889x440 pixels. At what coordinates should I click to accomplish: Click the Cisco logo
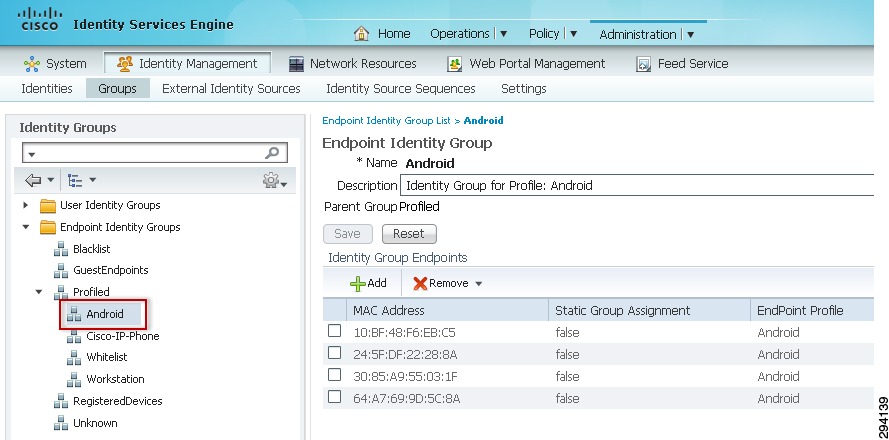[40, 19]
